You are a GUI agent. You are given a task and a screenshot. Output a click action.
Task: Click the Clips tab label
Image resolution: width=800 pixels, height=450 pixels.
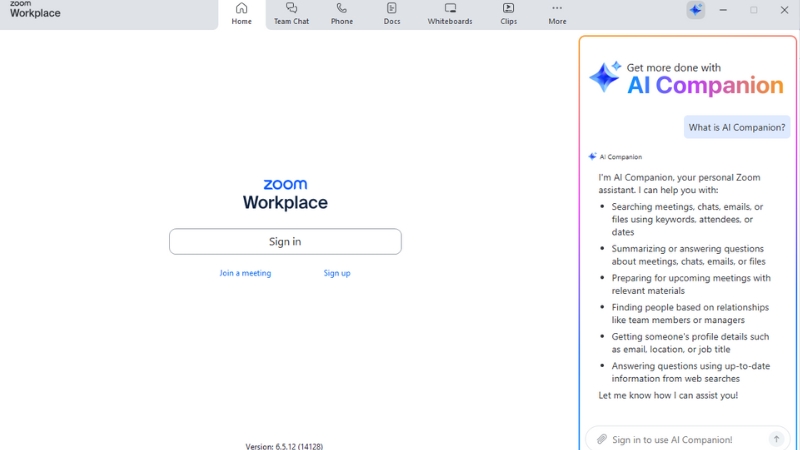coord(508,21)
